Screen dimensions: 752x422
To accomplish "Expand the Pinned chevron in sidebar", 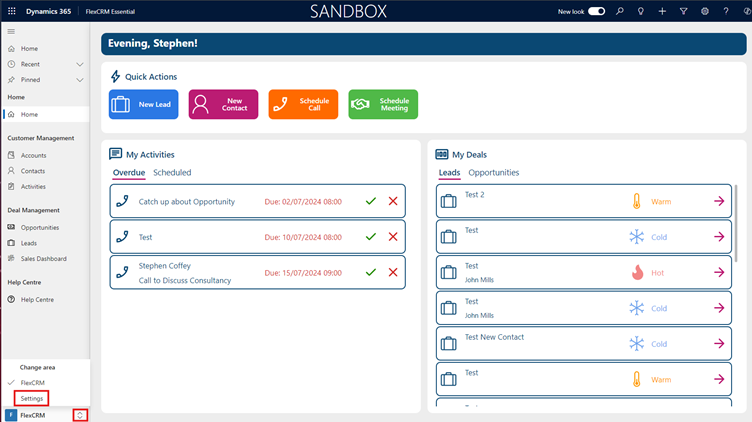I will [x=80, y=79].
